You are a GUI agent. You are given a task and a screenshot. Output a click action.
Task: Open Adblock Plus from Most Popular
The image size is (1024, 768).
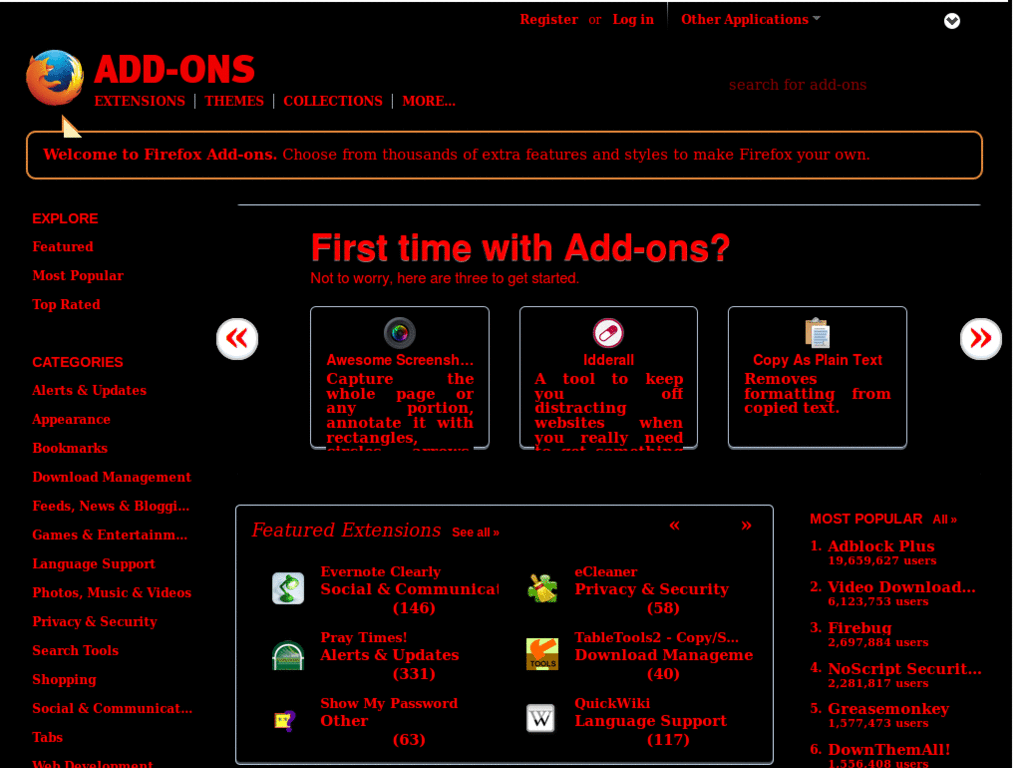(880, 546)
